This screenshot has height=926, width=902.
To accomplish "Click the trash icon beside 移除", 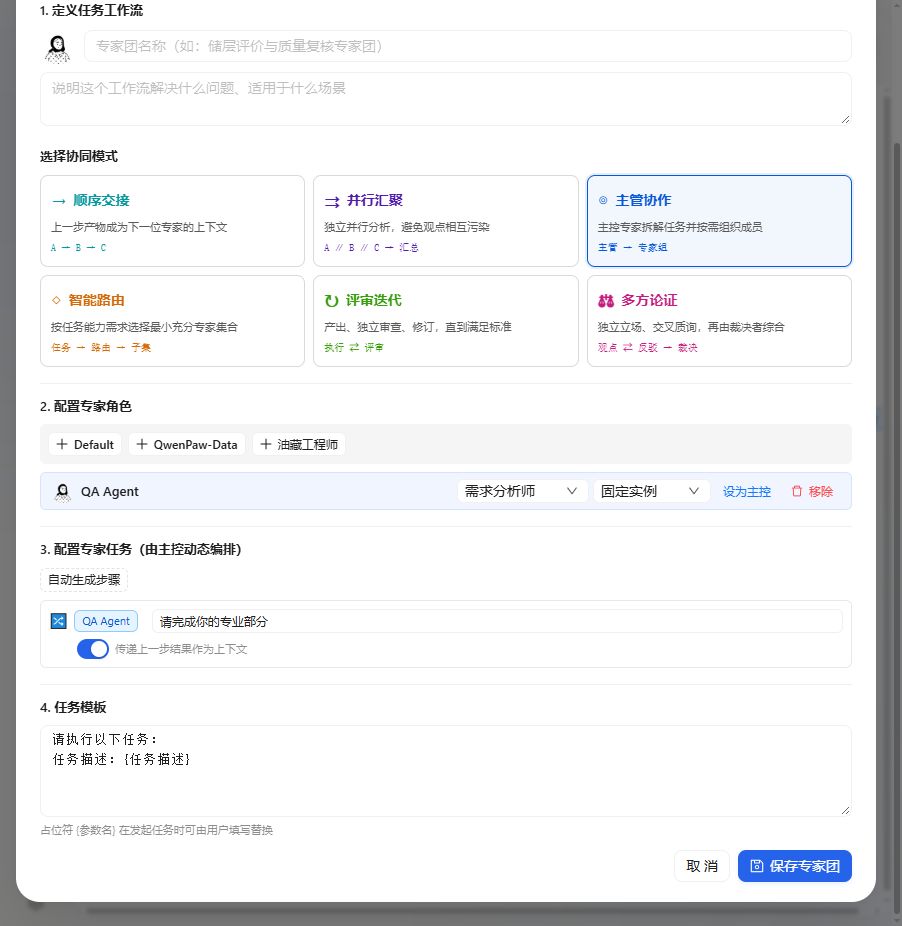I will tap(797, 491).
